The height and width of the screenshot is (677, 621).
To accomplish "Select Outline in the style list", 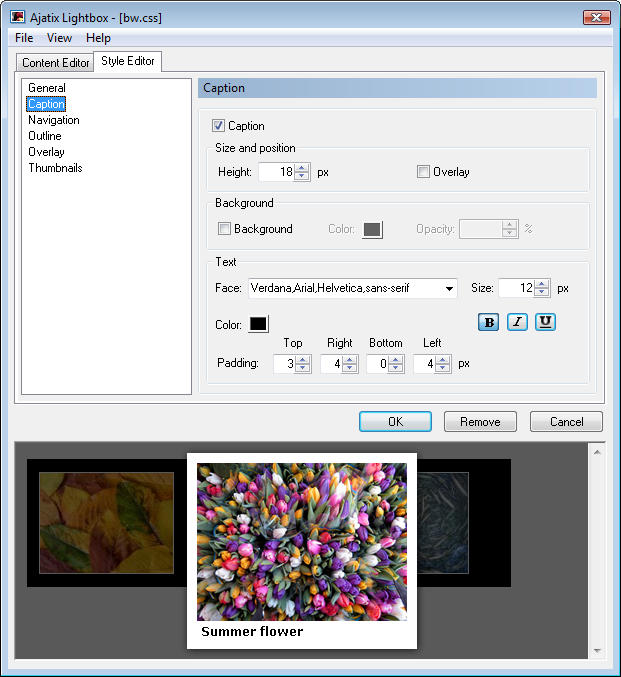I will point(45,136).
